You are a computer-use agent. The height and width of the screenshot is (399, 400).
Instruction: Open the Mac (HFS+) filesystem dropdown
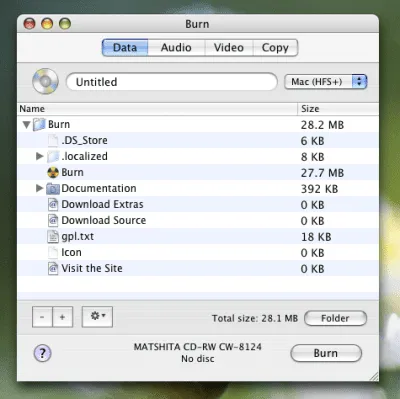point(325,82)
